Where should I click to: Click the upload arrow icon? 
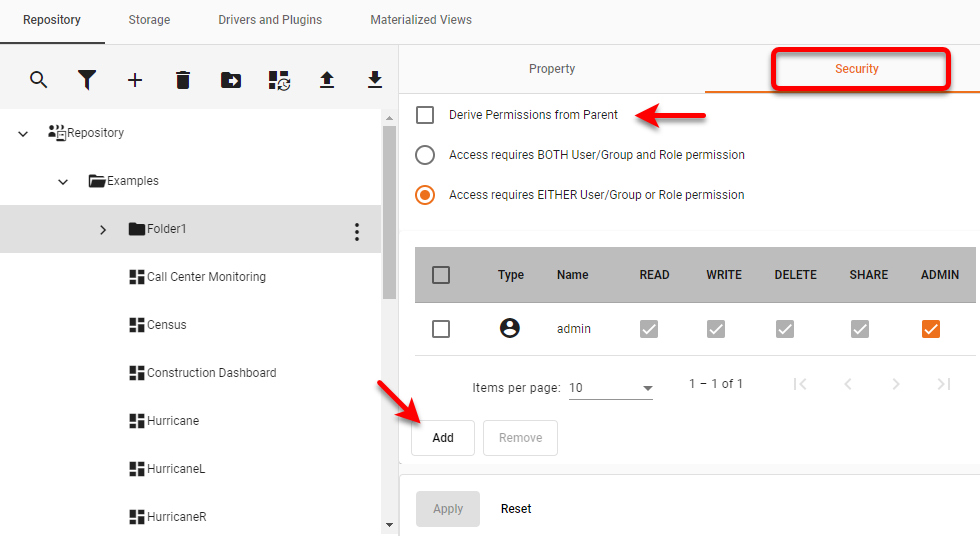click(327, 80)
